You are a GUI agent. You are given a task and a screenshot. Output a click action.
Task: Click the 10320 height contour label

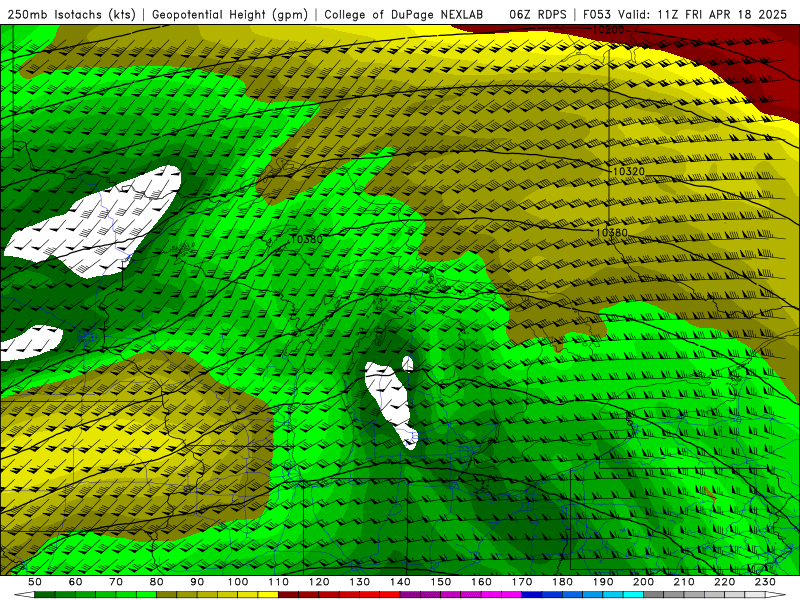[628, 171]
